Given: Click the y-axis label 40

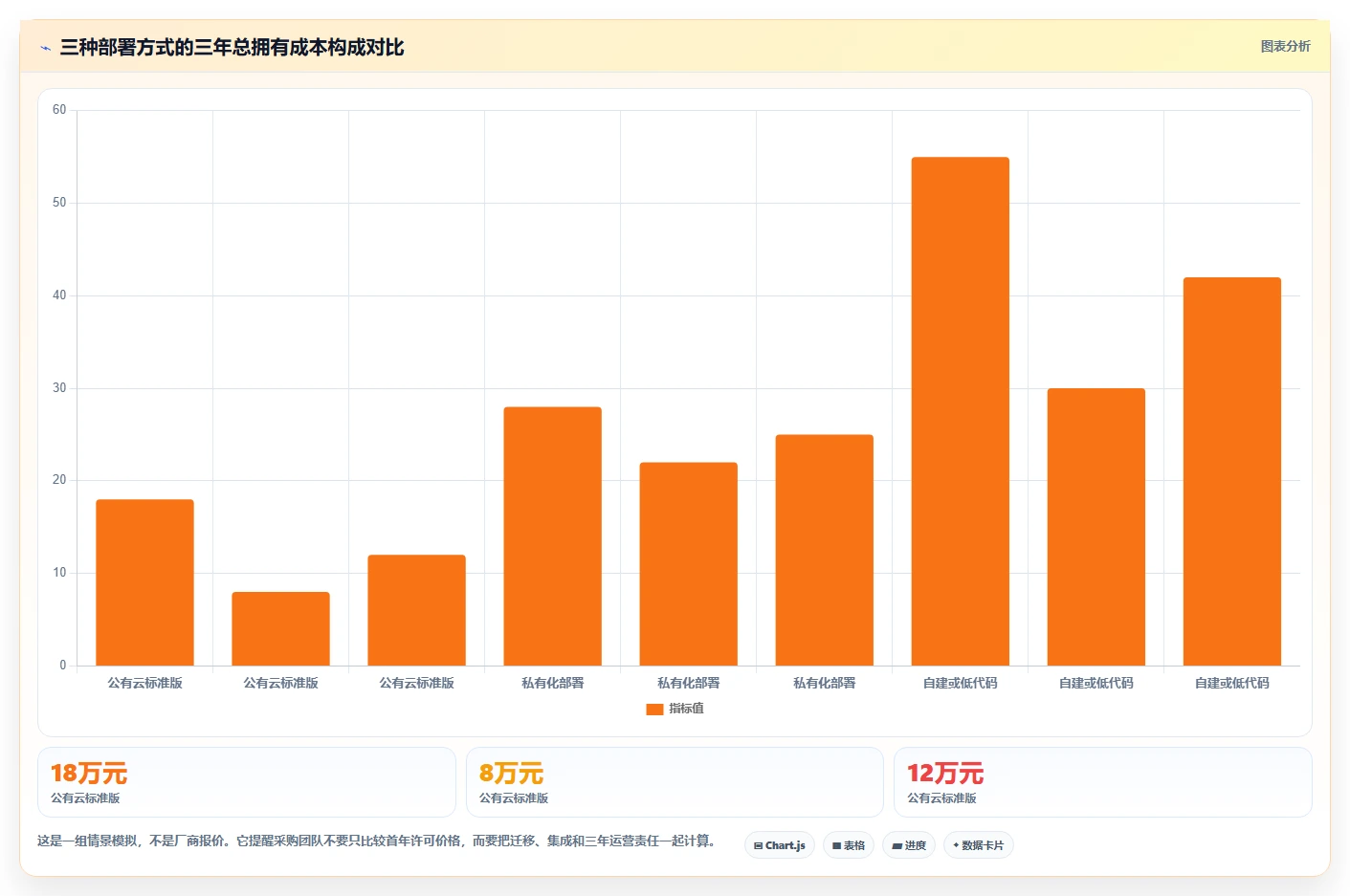Looking at the screenshot, I should tap(59, 295).
